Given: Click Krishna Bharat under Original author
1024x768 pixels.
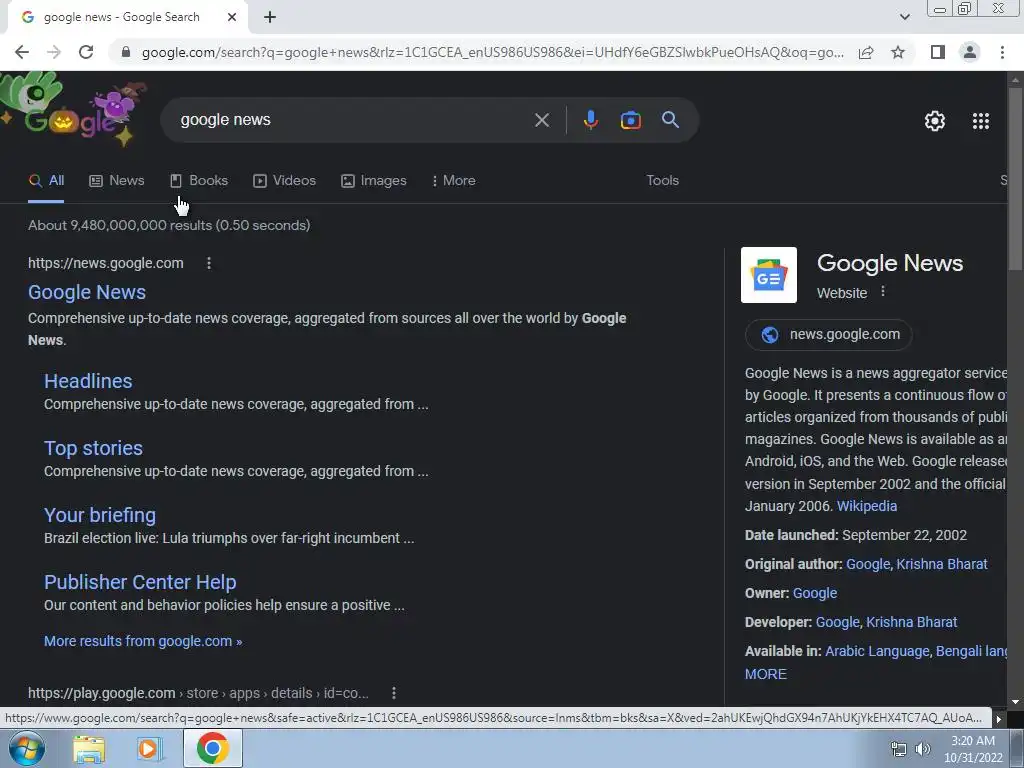Looking at the screenshot, I should 942,564.
